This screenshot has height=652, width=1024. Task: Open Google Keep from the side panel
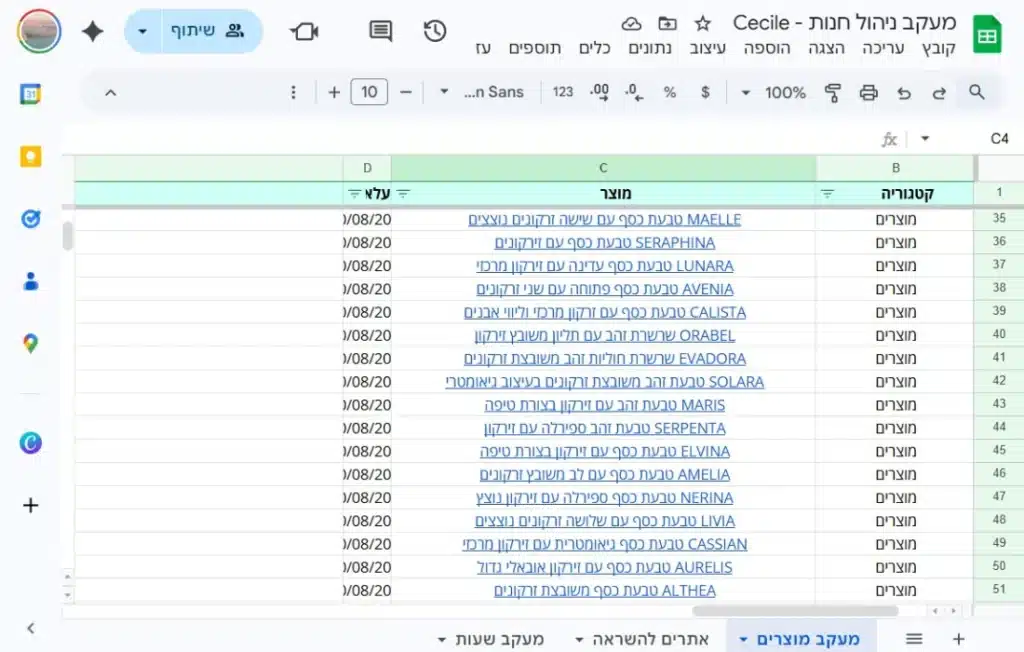(31, 156)
